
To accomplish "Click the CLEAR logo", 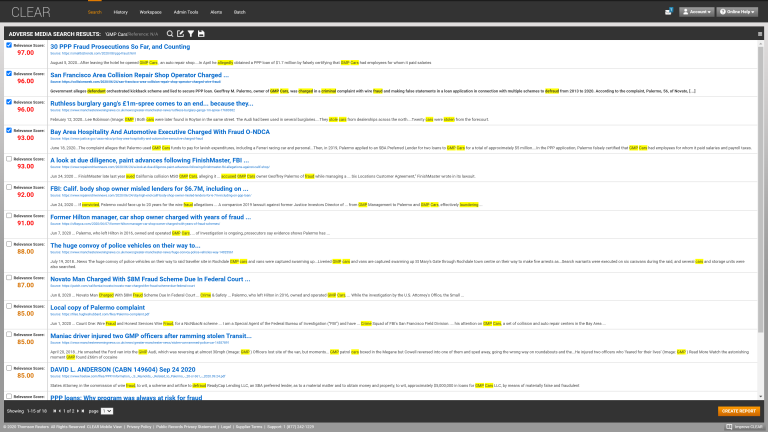I will coord(27,12).
